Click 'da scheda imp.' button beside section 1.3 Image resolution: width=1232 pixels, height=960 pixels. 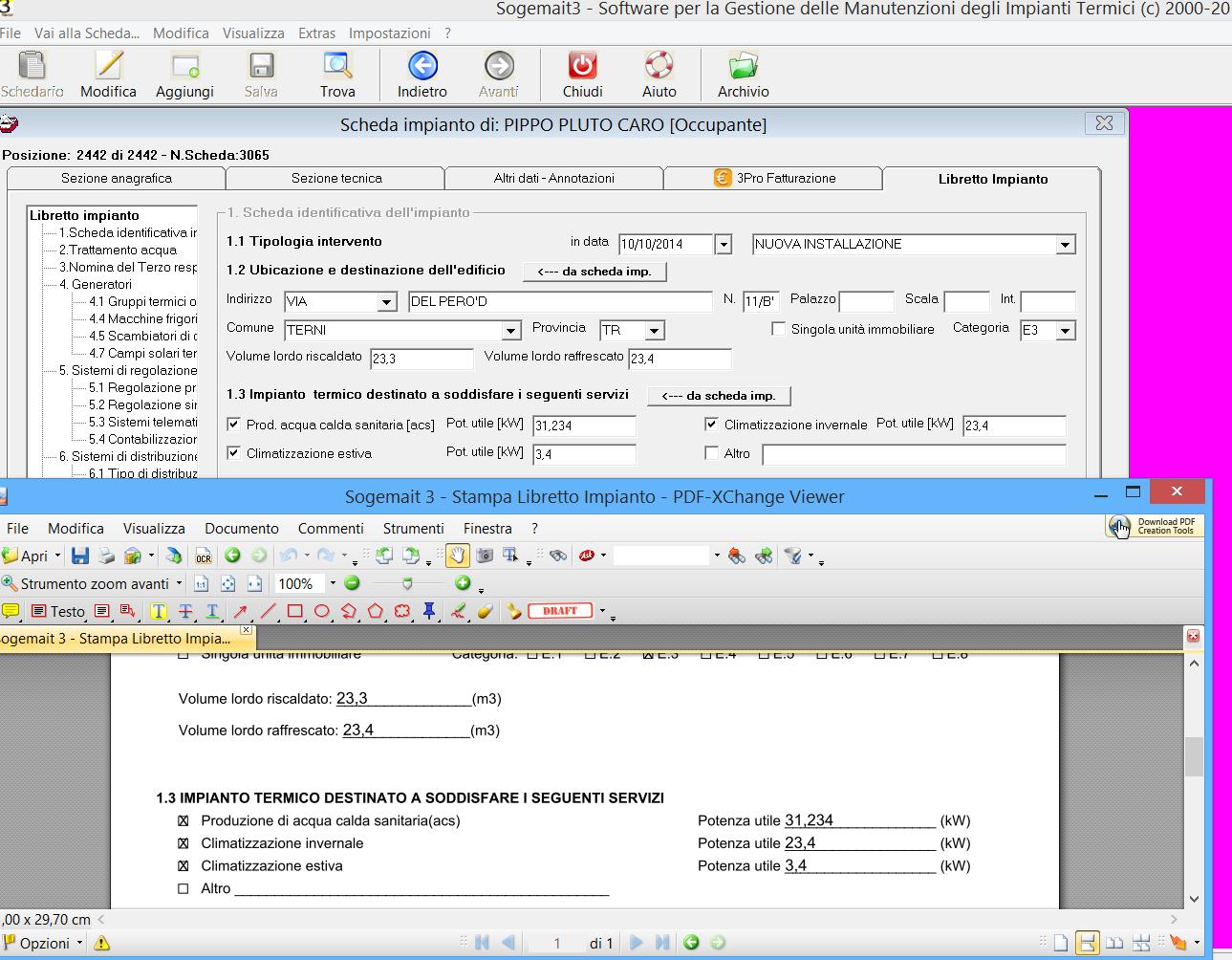click(719, 396)
